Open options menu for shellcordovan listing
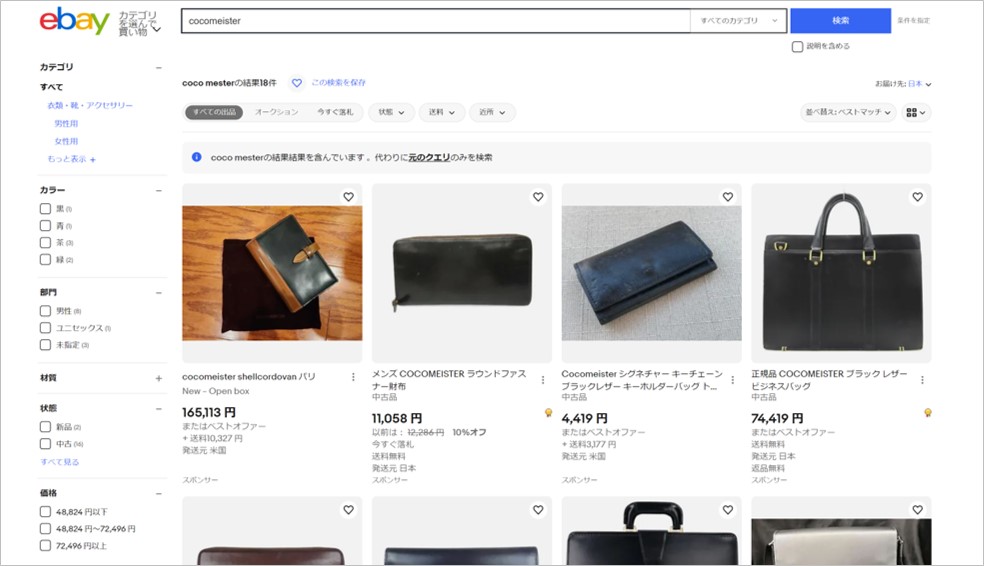This screenshot has width=984, height=566. coord(353,377)
